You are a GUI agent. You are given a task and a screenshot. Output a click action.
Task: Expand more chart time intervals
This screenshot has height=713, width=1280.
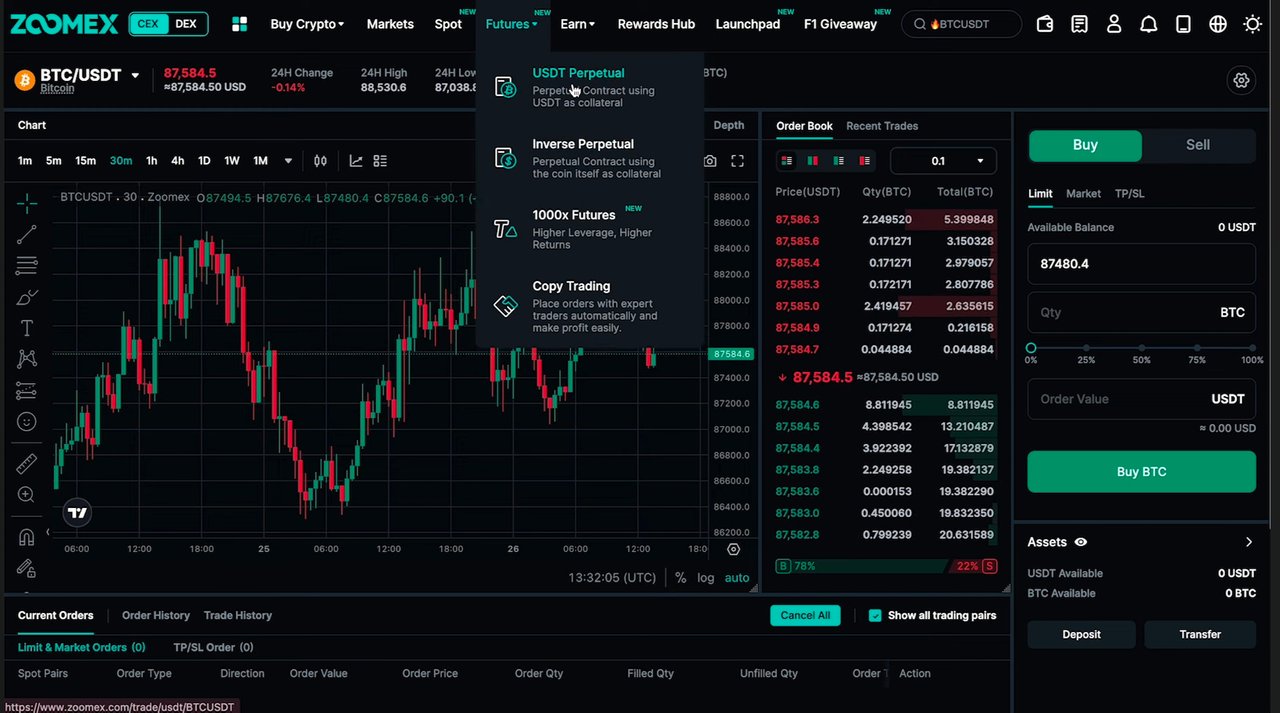pos(288,161)
